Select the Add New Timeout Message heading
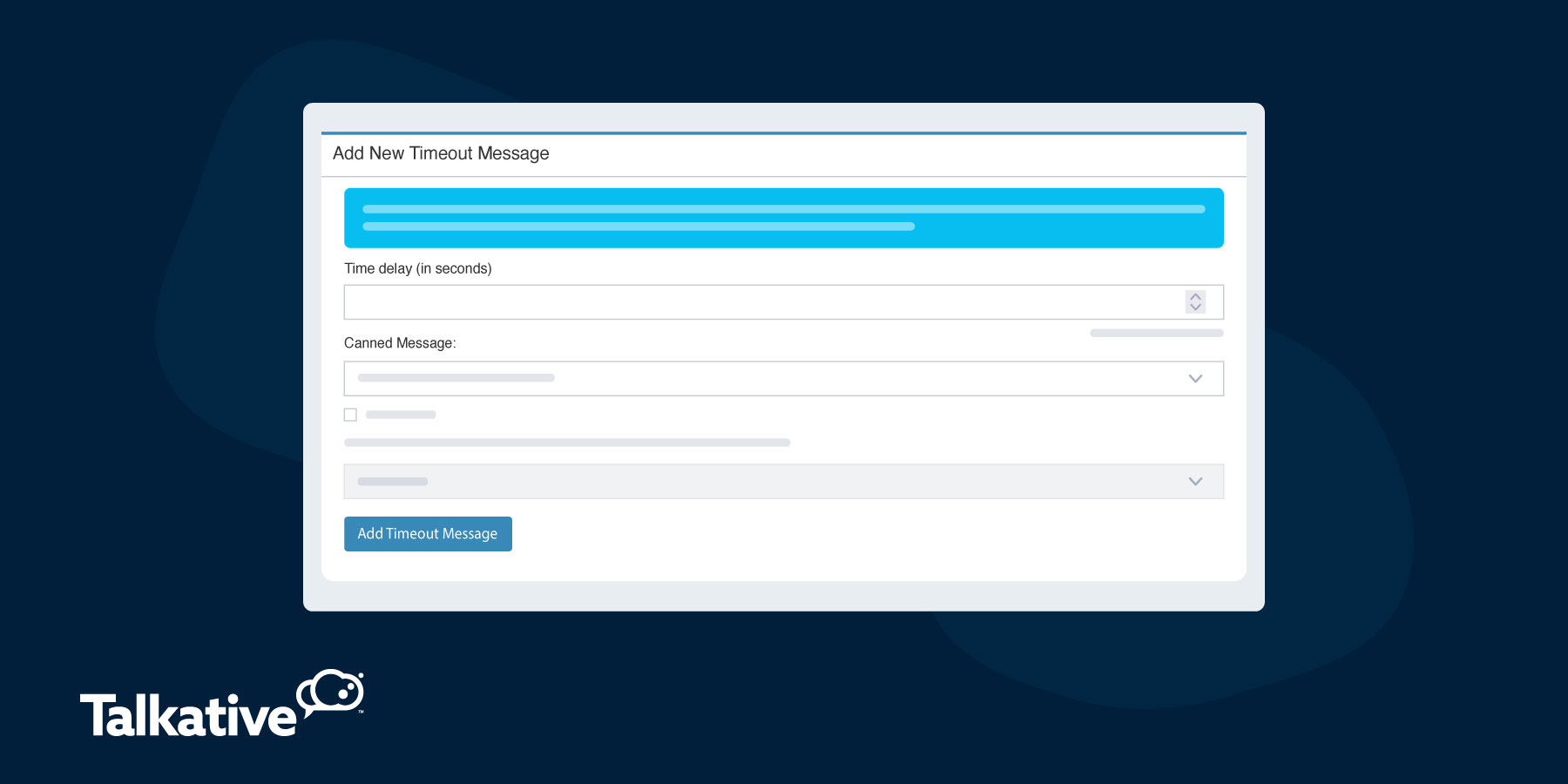1568x784 pixels. [x=441, y=153]
